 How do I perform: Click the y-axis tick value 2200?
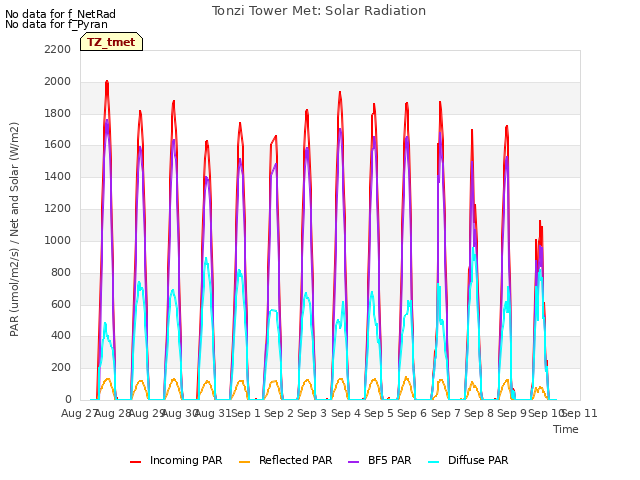(58, 49)
